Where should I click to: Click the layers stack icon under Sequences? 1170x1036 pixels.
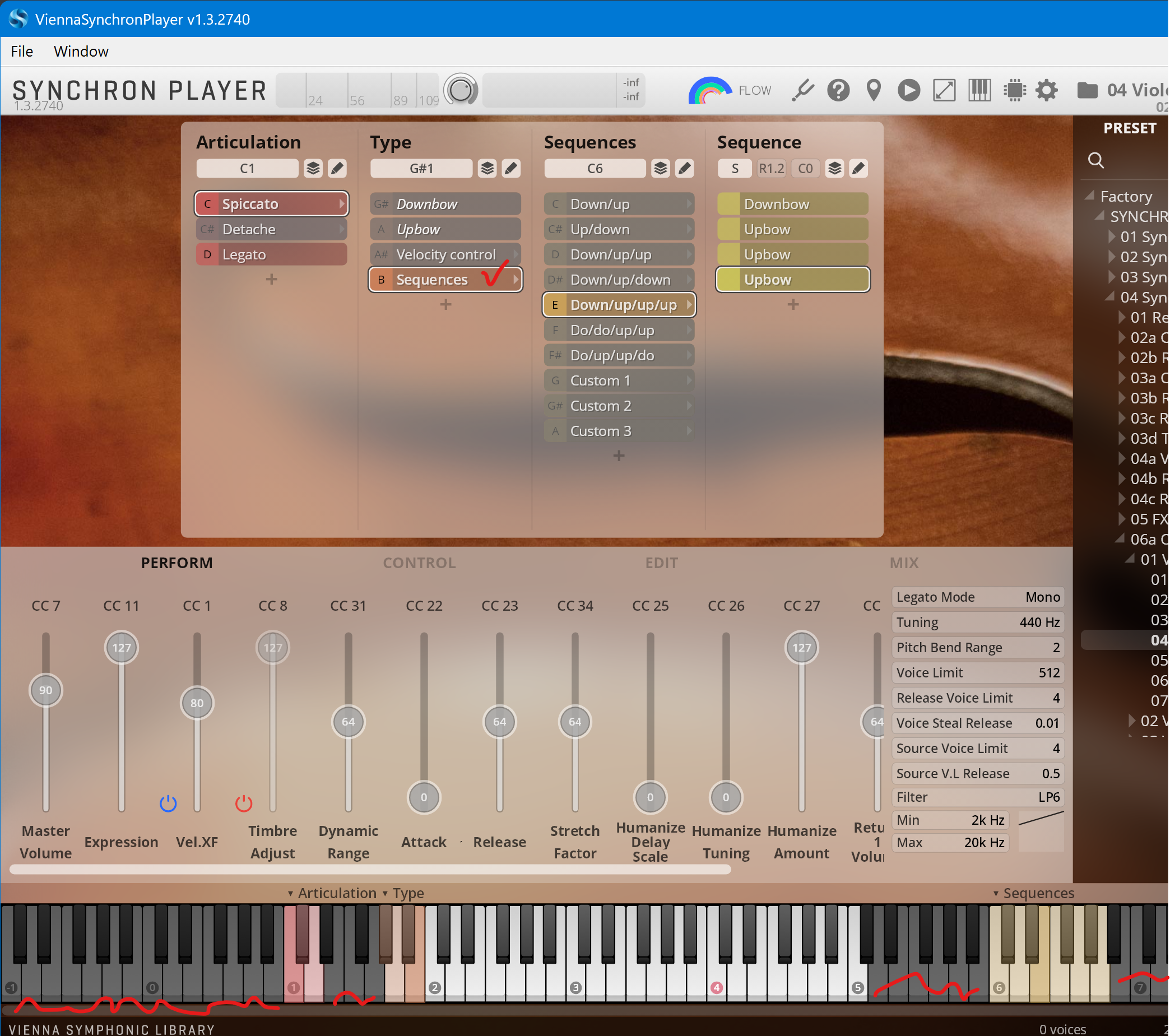661,168
